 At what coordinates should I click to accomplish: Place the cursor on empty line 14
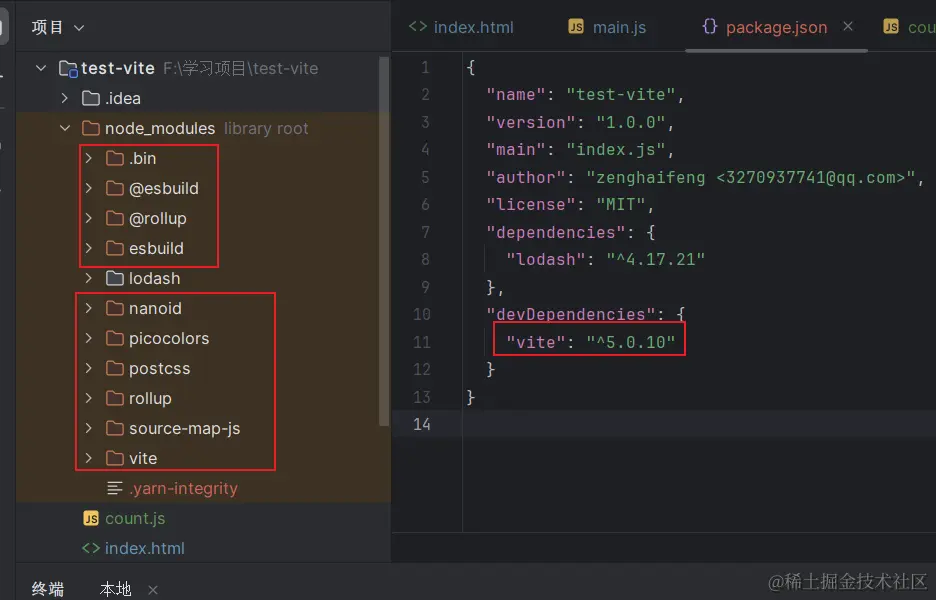coord(698,424)
